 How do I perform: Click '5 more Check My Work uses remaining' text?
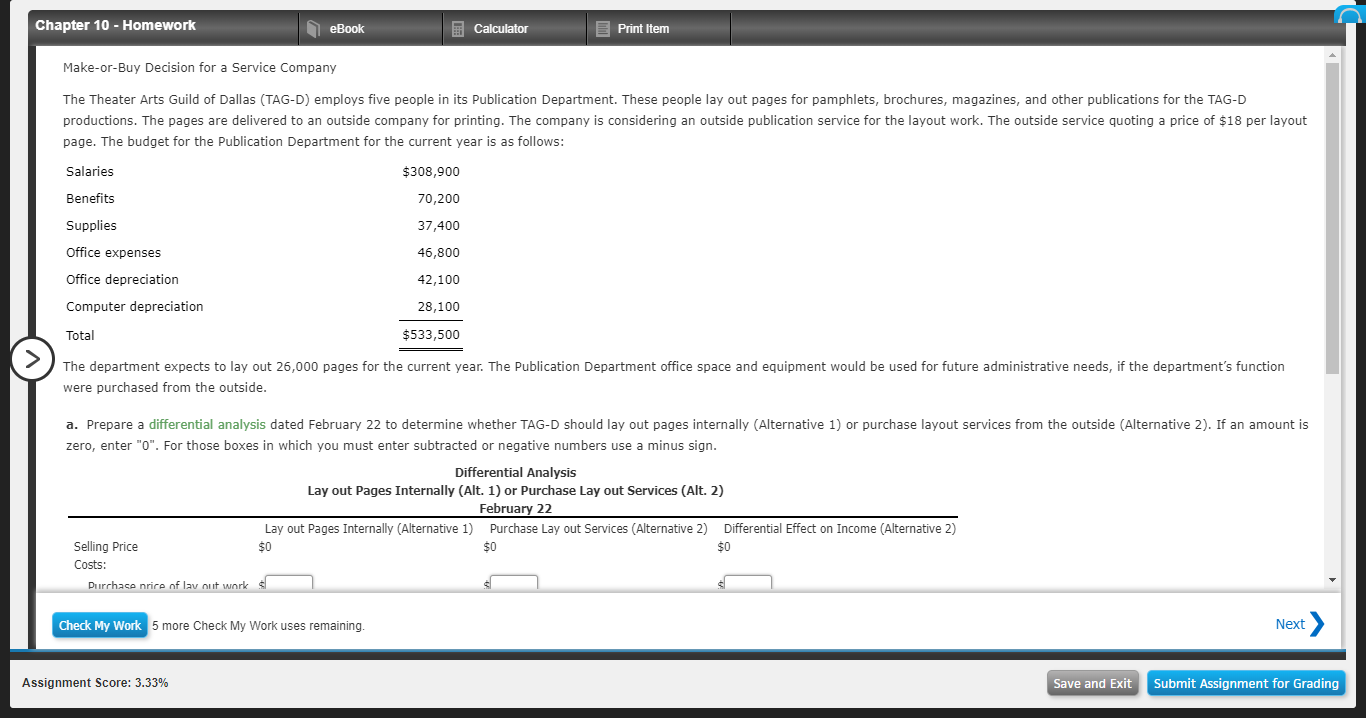pos(258,626)
